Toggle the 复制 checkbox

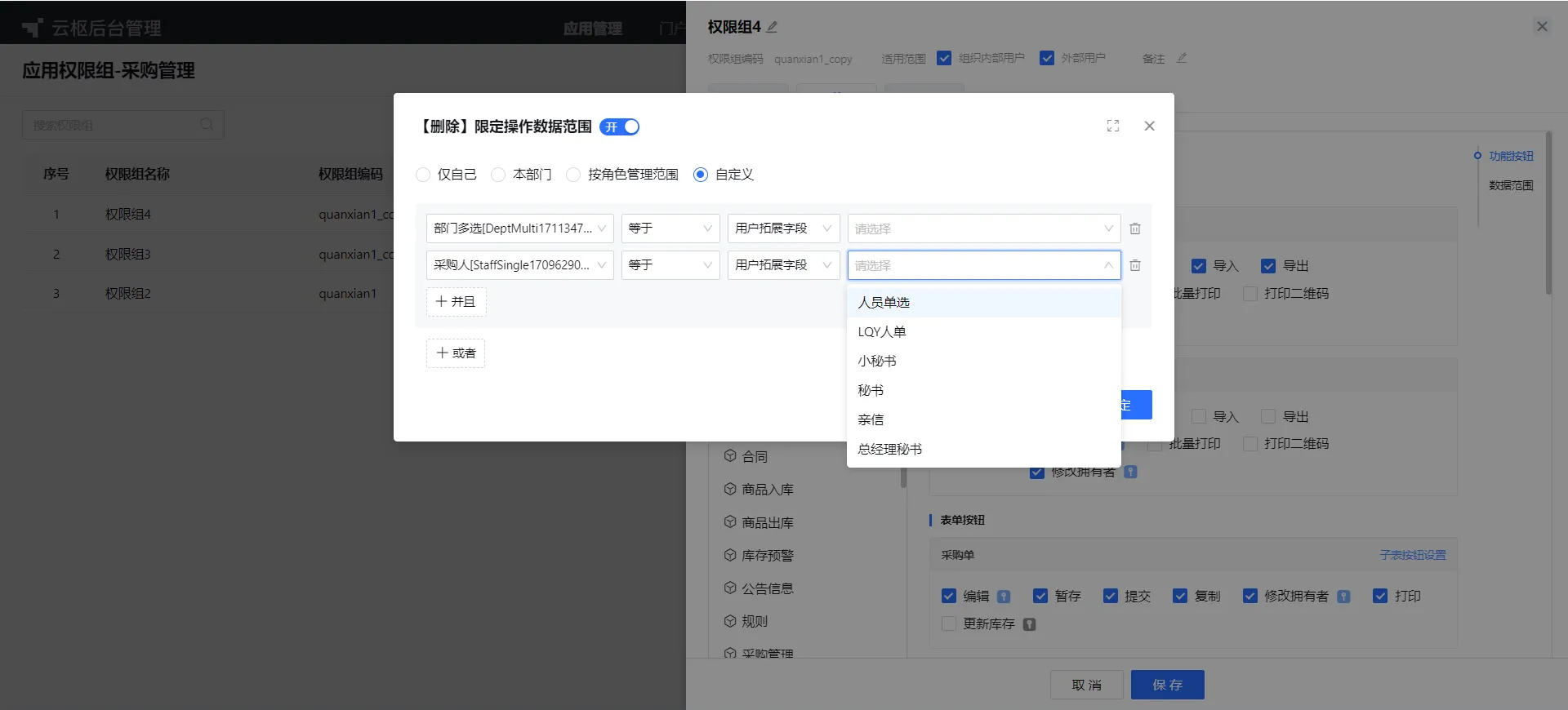(1180, 596)
